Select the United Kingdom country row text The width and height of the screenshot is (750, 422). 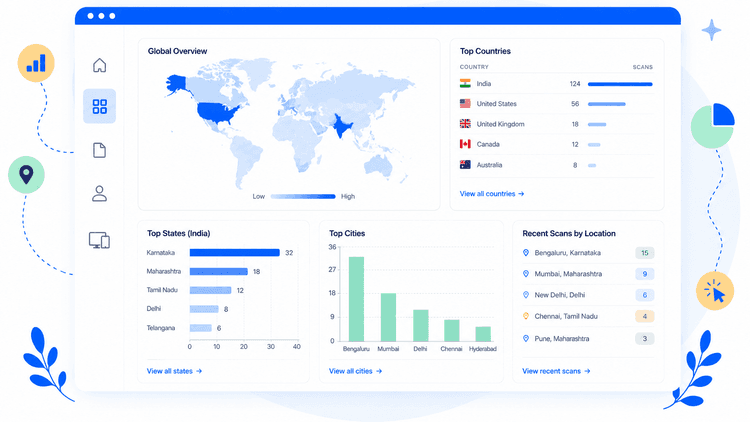pos(500,124)
